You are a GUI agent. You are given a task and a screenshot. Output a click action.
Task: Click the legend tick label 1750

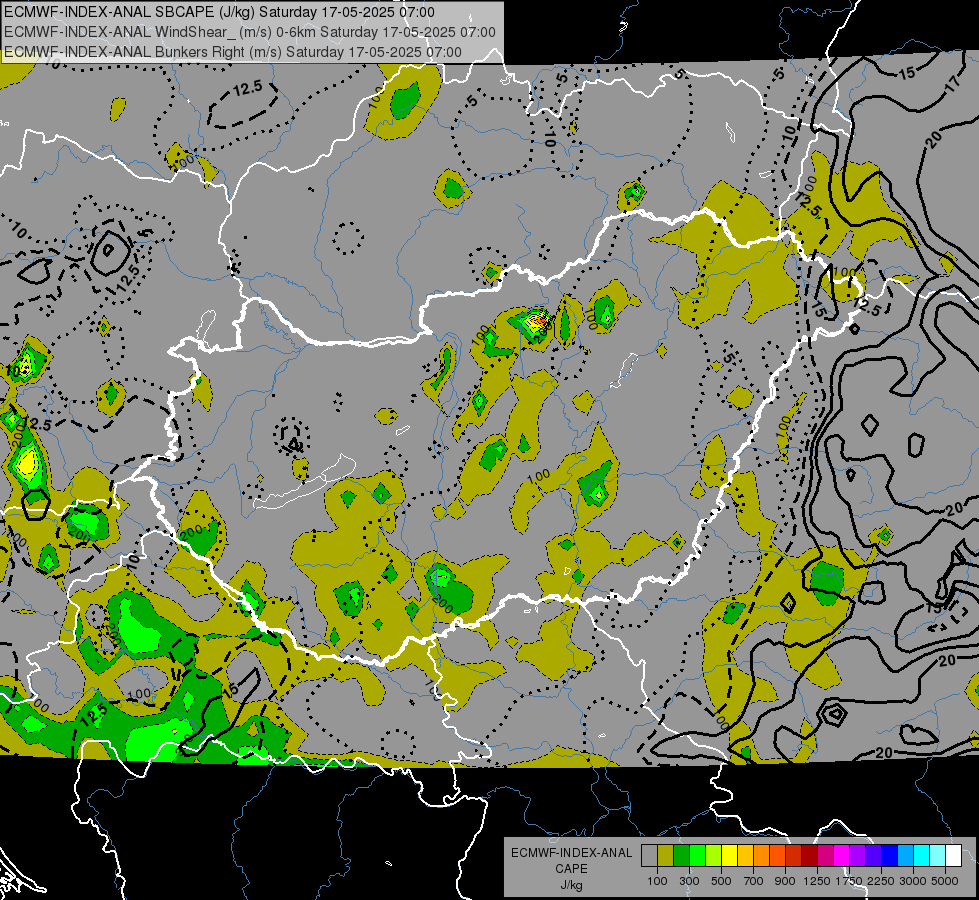tap(849, 881)
